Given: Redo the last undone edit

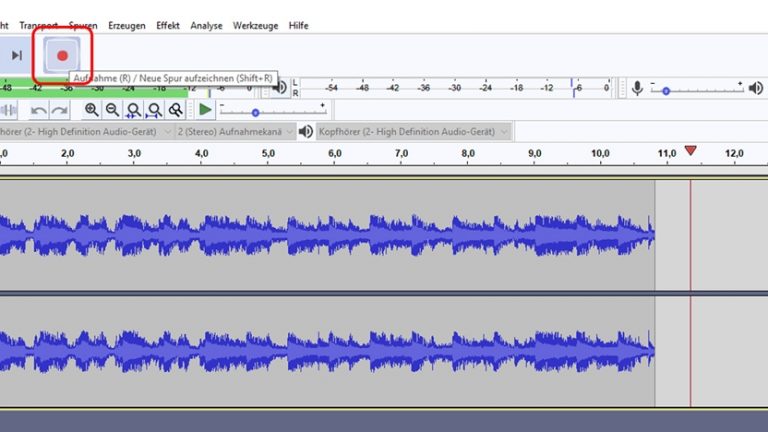Looking at the screenshot, I should click(60, 110).
